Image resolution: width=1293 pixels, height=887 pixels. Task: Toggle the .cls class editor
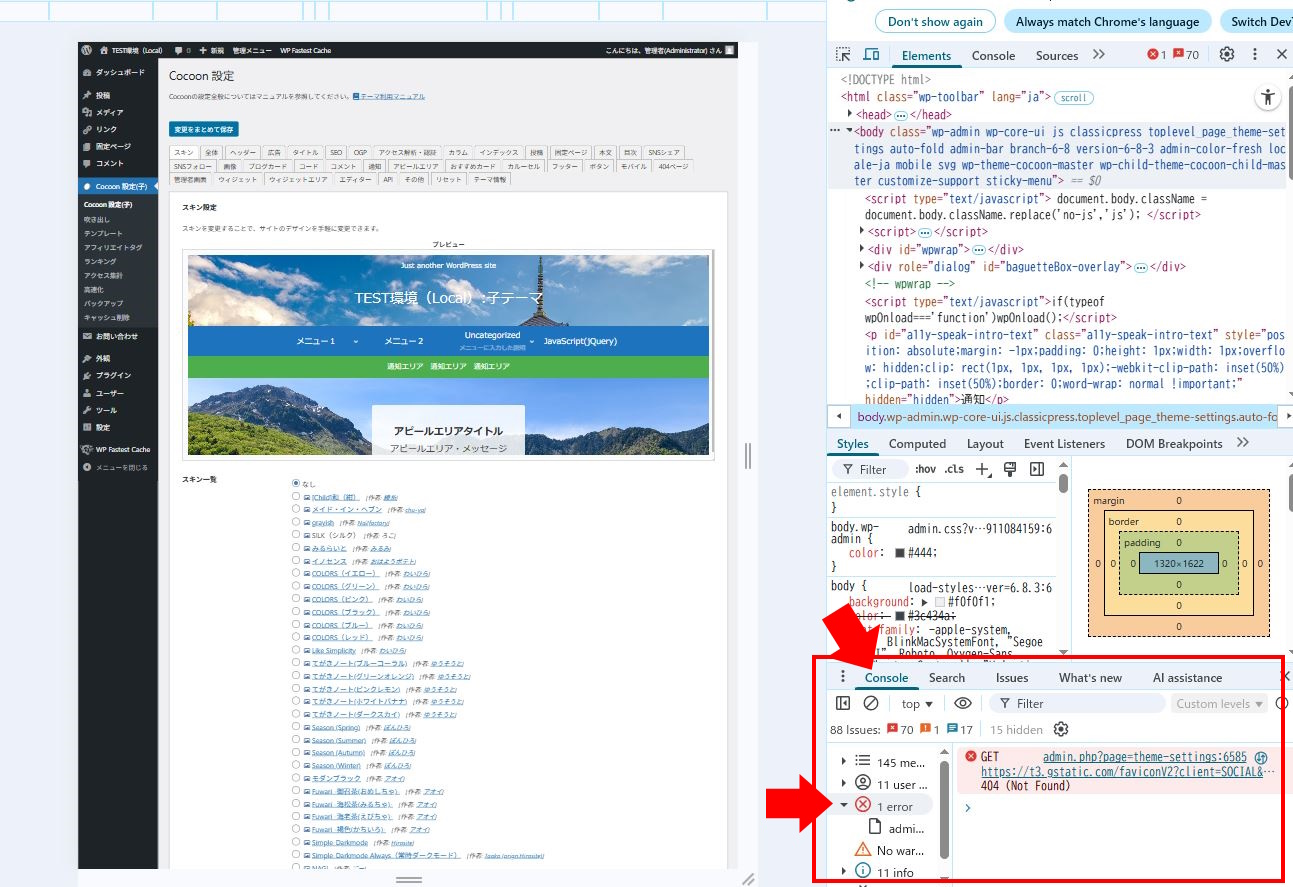954,469
